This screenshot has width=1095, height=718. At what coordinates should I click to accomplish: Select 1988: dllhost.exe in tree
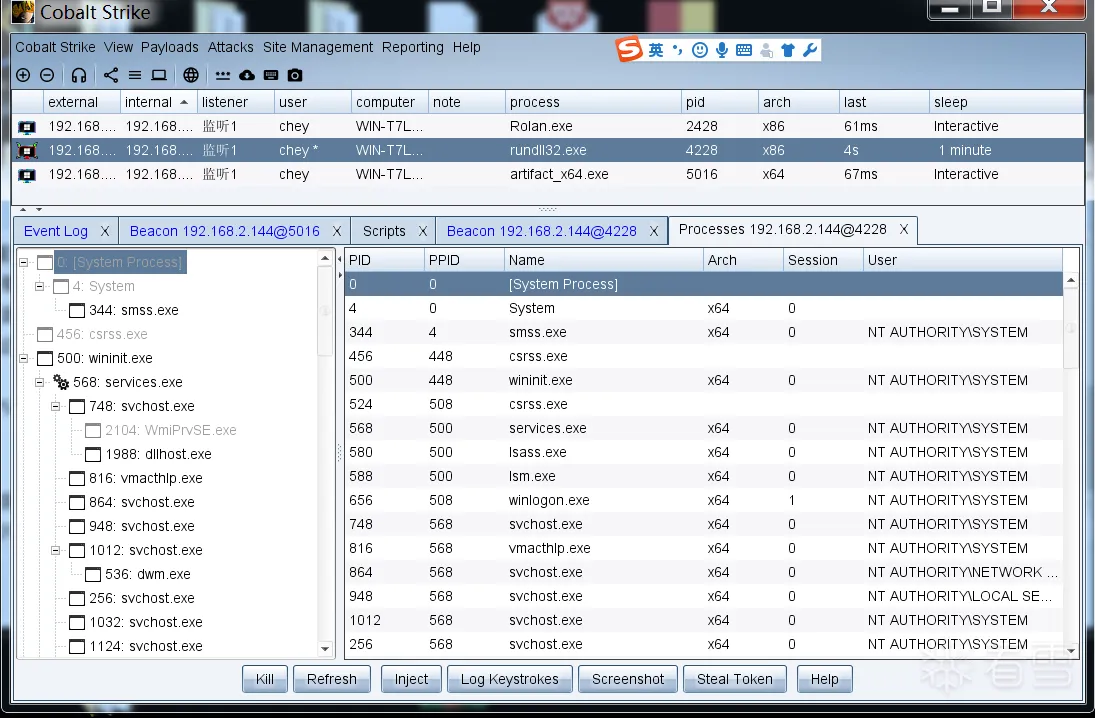[159, 455]
